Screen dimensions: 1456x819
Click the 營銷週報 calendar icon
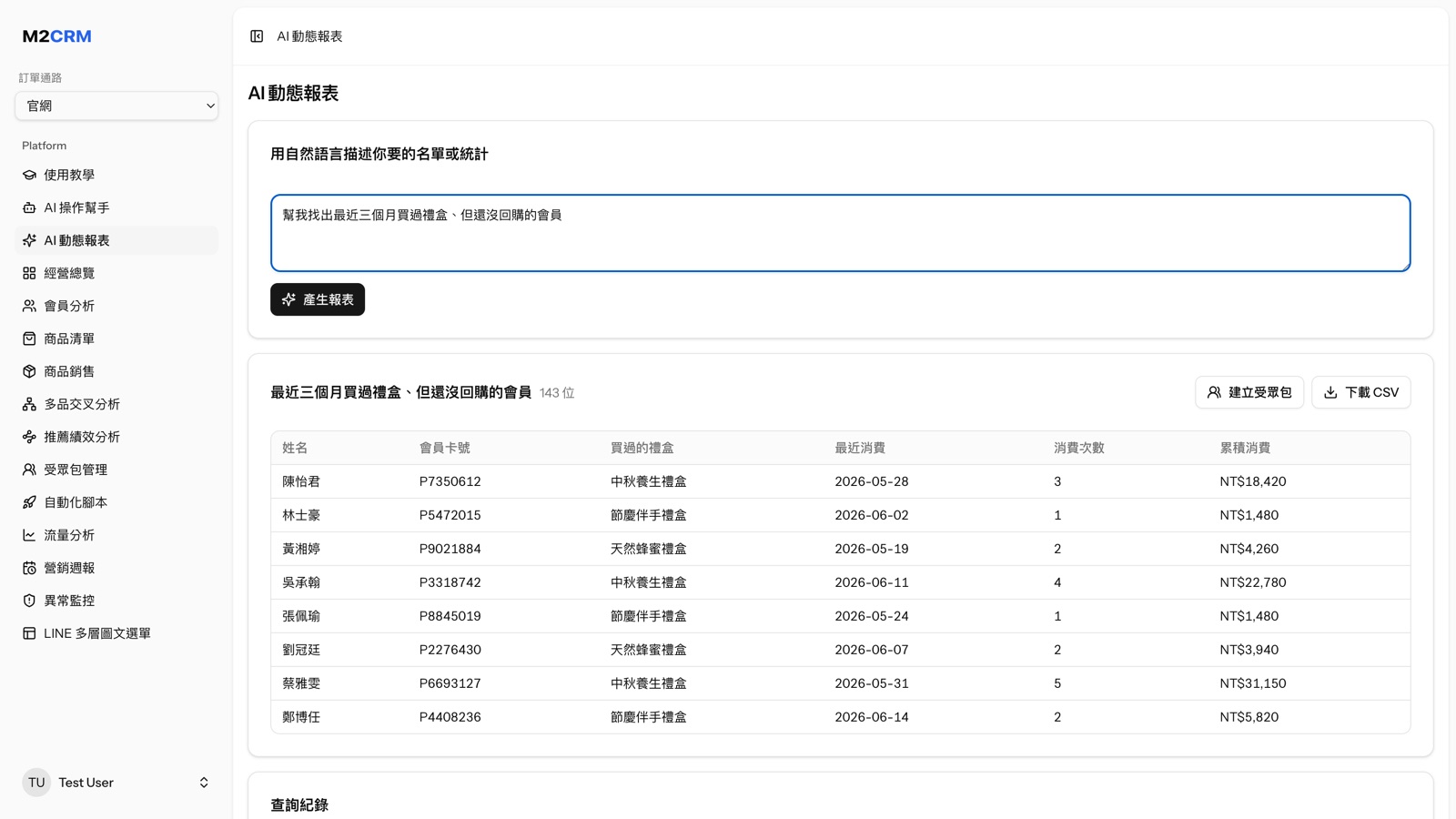(x=29, y=568)
